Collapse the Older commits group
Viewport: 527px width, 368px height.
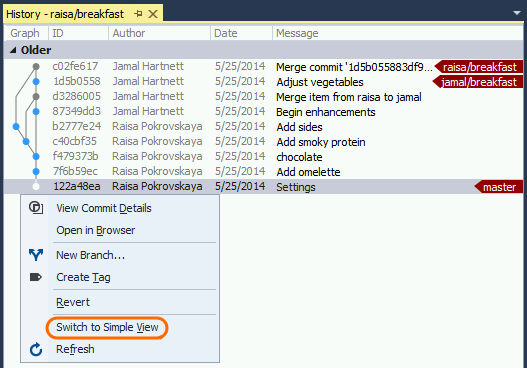13,50
